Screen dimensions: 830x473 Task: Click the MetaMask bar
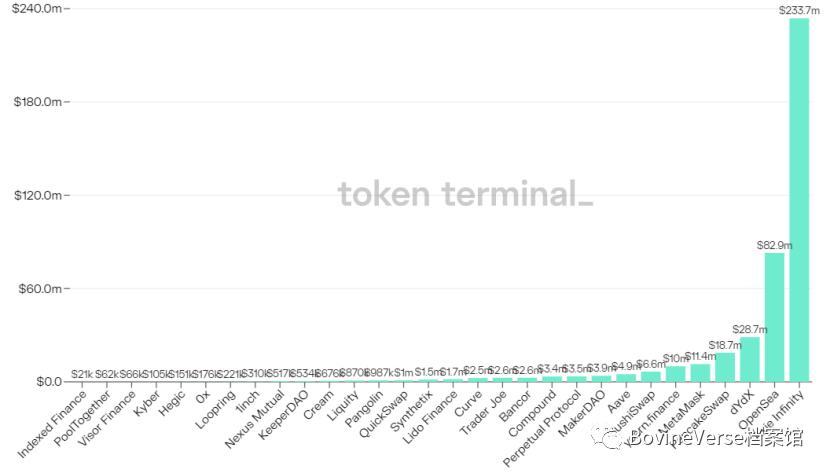click(700, 372)
